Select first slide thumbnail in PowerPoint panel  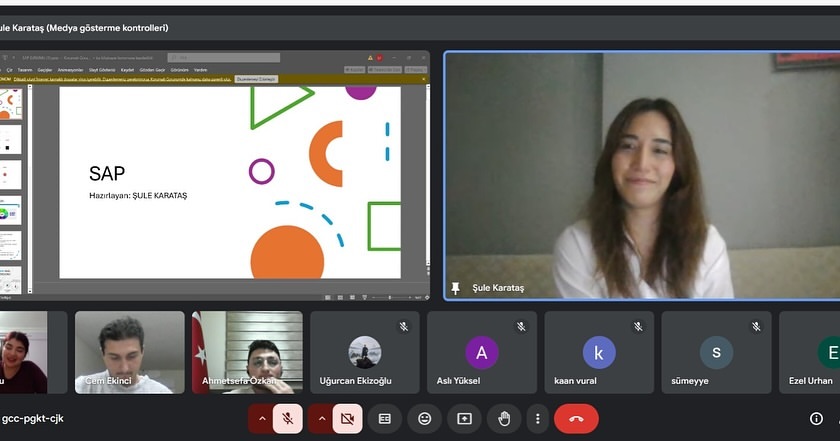[x=11, y=104]
